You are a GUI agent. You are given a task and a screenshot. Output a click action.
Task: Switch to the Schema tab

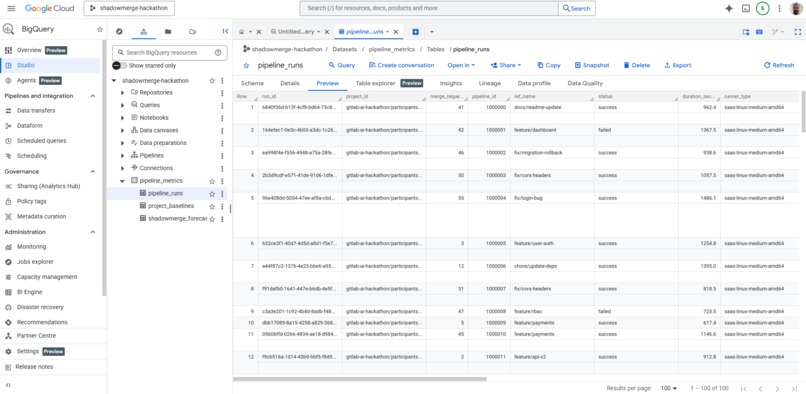coord(252,83)
